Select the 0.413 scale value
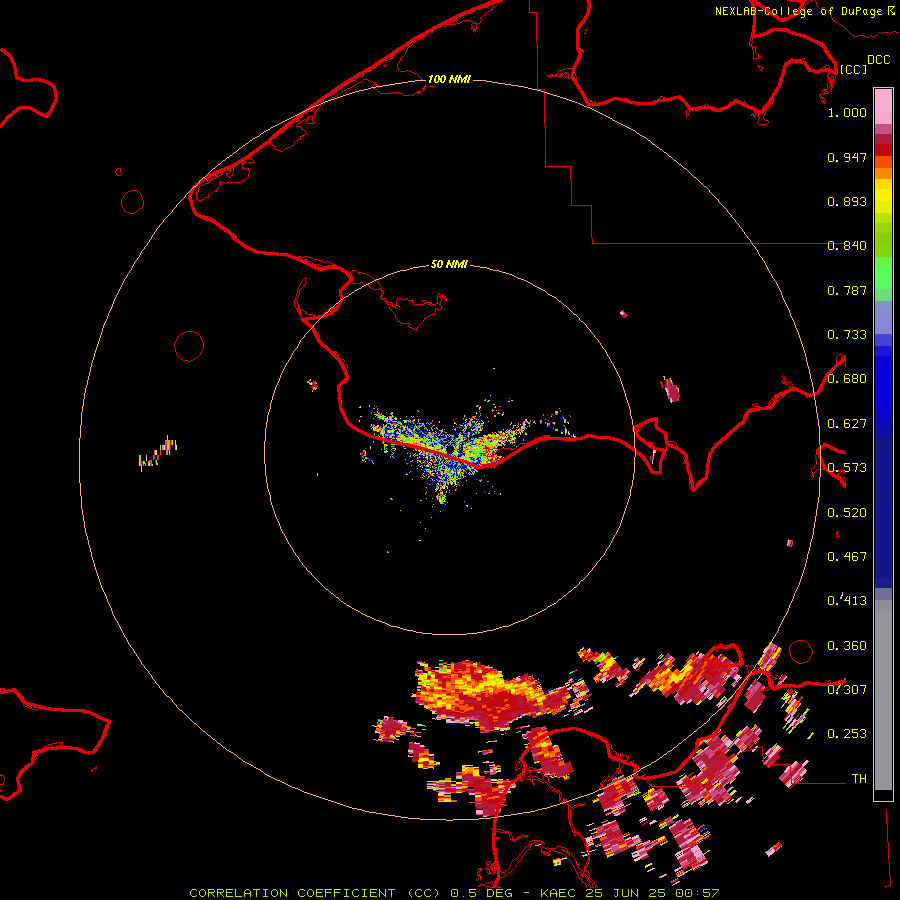 (x=847, y=601)
